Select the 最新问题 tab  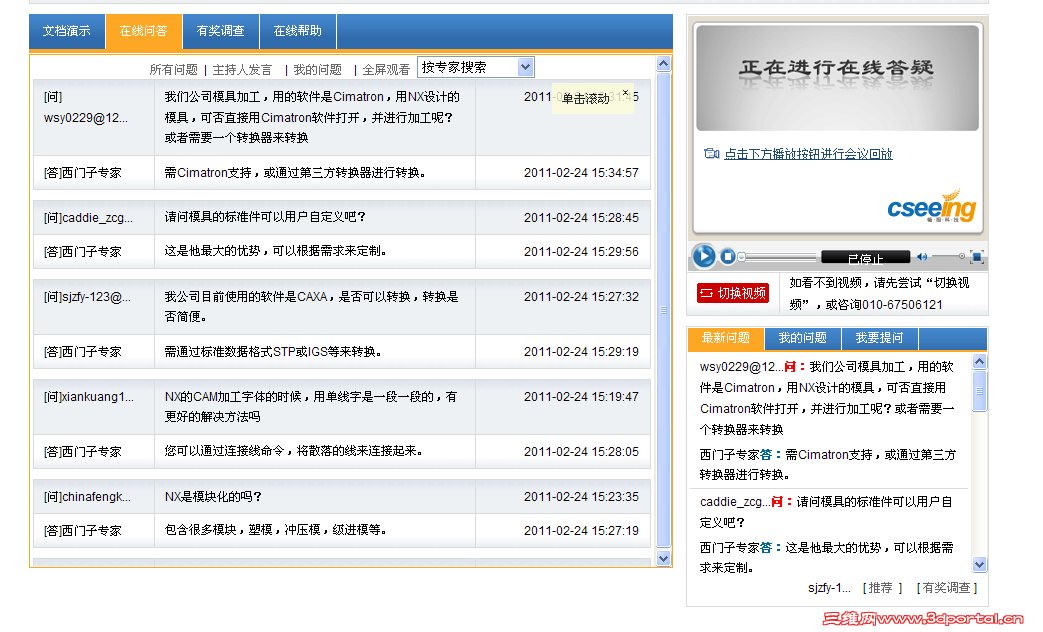pos(726,338)
